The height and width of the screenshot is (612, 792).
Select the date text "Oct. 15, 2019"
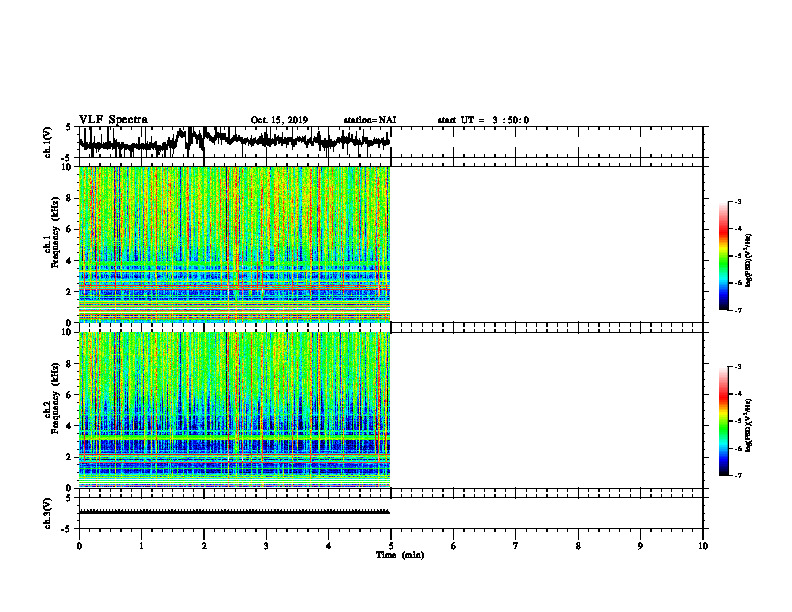click(x=279, y=120)
